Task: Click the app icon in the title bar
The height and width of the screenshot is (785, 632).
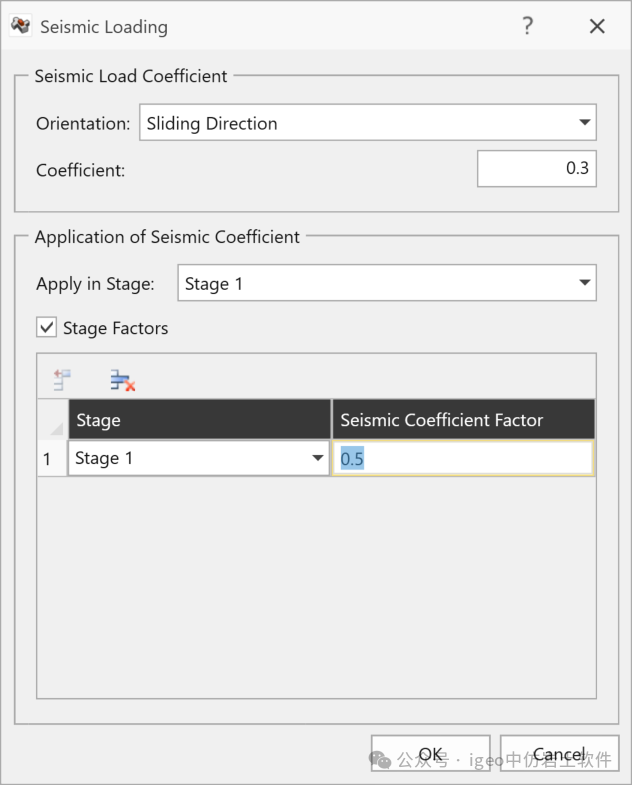Action: click(x=20, y=27)
